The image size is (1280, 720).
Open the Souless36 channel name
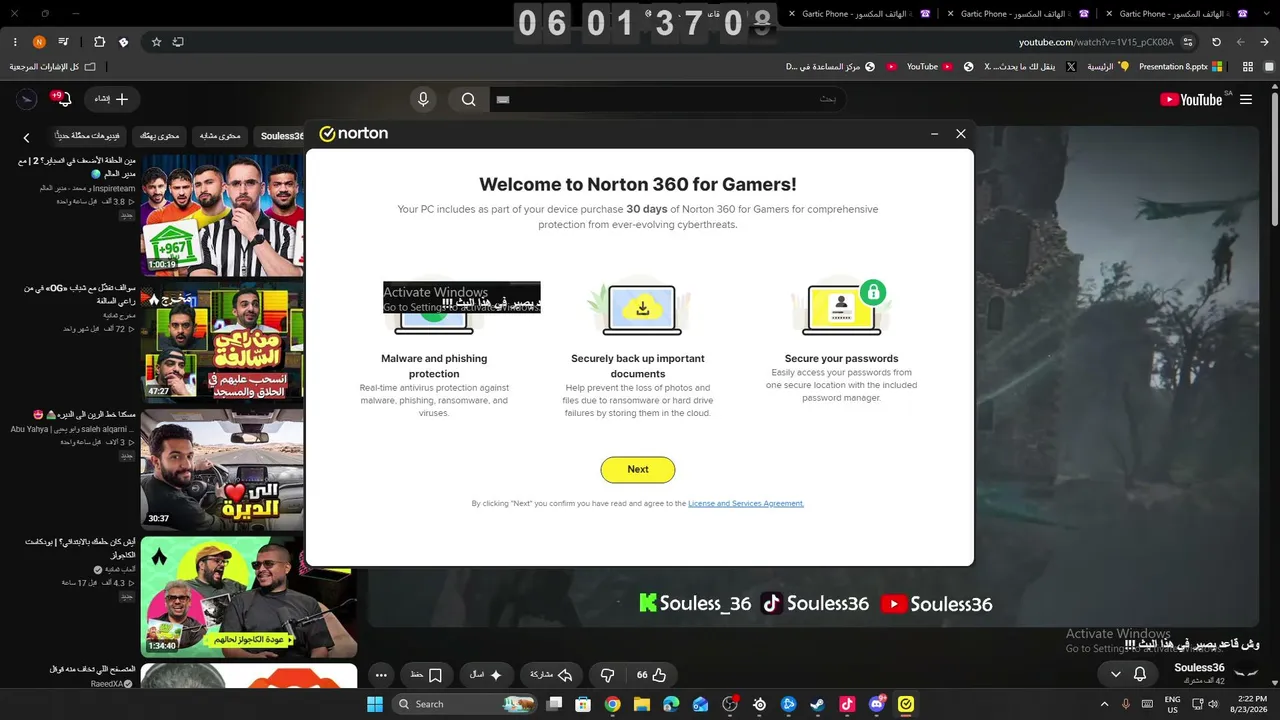click(1199, 667)
